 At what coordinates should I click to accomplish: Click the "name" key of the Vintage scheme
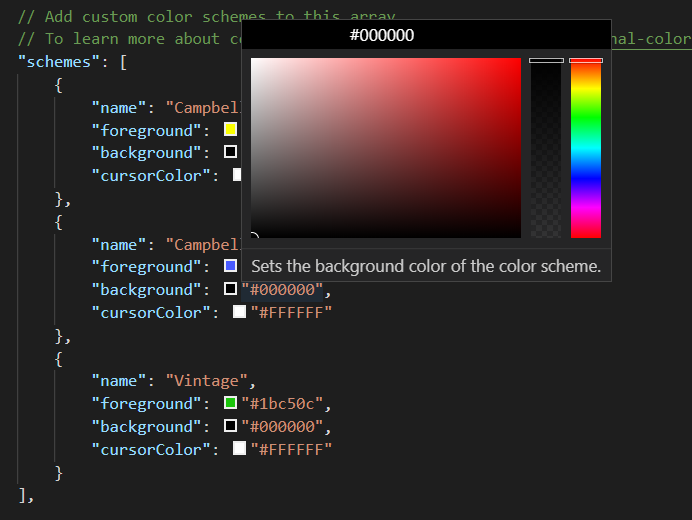tap(119, 381)
